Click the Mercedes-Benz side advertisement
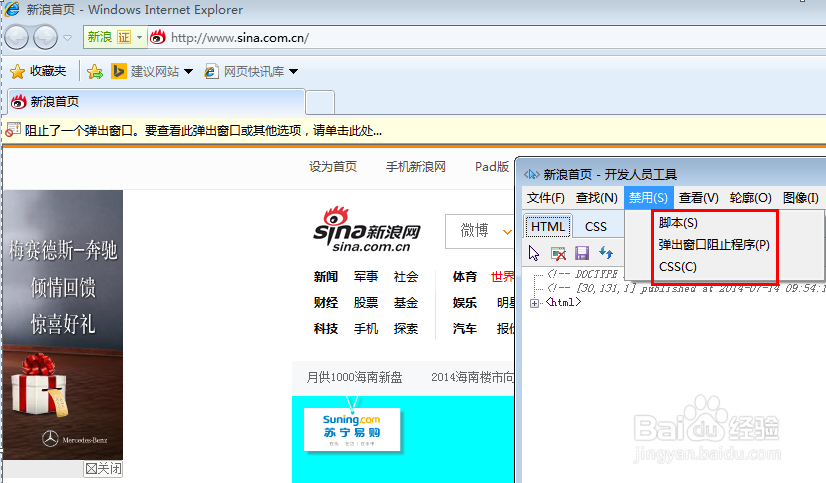Viewport: 826px width, 483px height. point(63,324)
